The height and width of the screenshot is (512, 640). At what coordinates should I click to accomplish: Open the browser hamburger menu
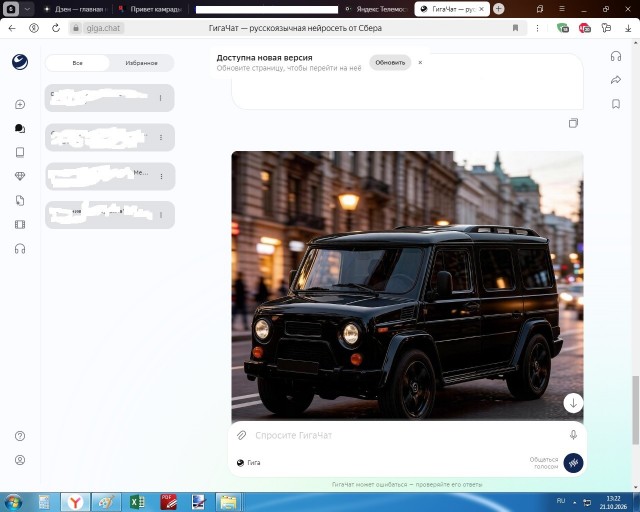pos(562,9)
